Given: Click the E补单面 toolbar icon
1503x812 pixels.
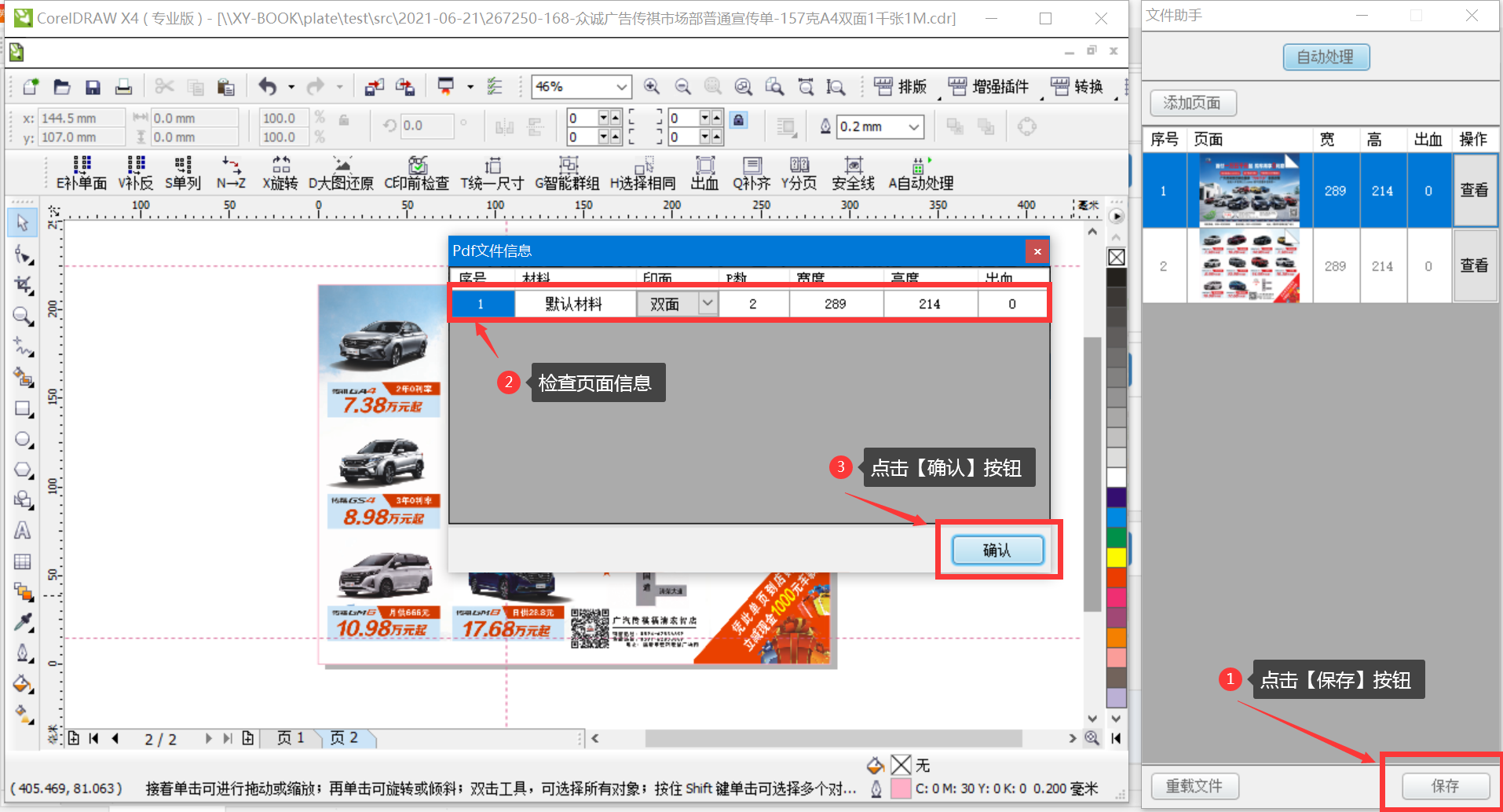Looking at the screenshot, I should tap(82, 174).
